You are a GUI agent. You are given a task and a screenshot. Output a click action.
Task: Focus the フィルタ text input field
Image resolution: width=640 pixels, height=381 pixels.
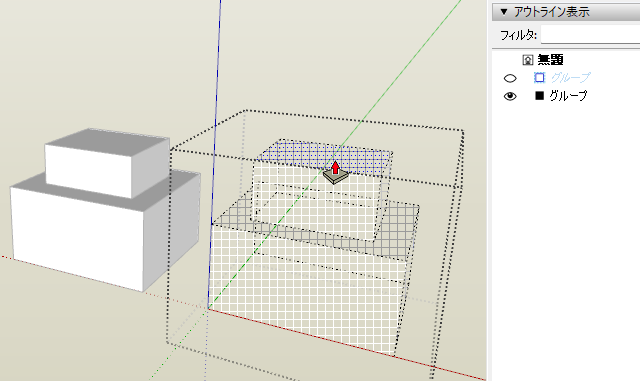pos(590,35)
